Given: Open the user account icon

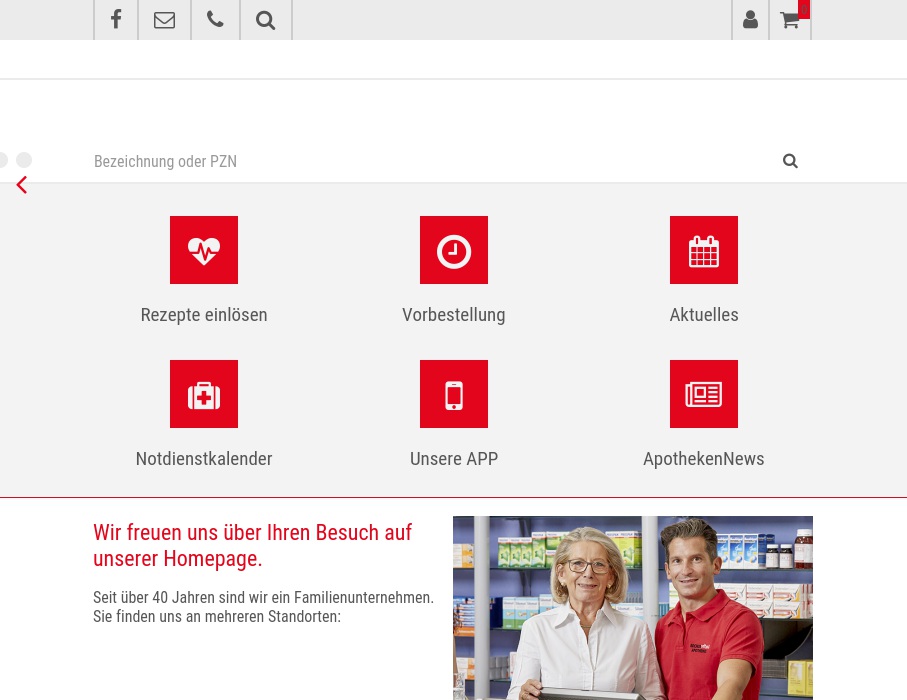Looking at the screenshot, I should [750, 20].
